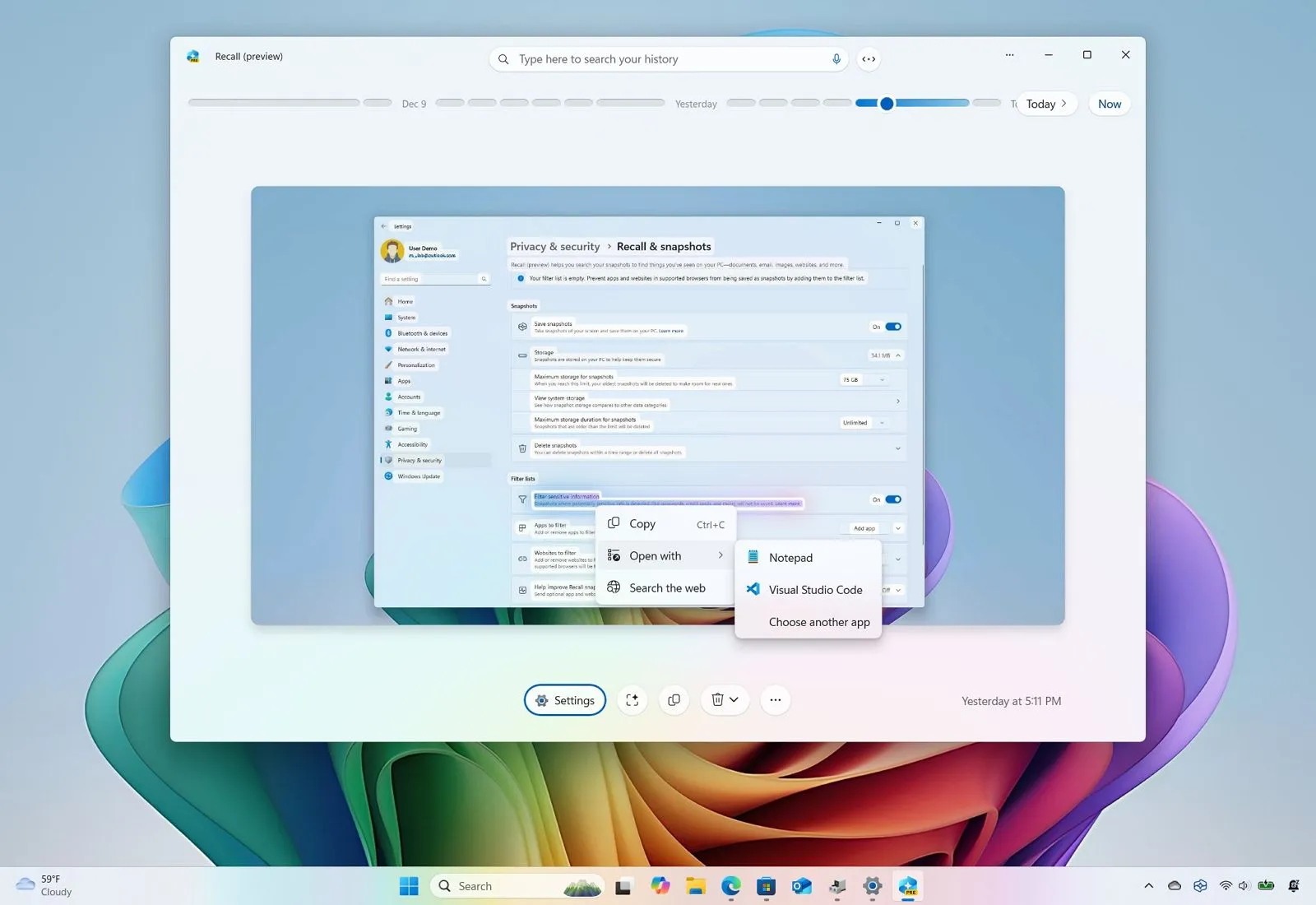Screen dimensions: 1316x905
Task: Activate the Click to Do icon
Action: [x=632, y=700]
